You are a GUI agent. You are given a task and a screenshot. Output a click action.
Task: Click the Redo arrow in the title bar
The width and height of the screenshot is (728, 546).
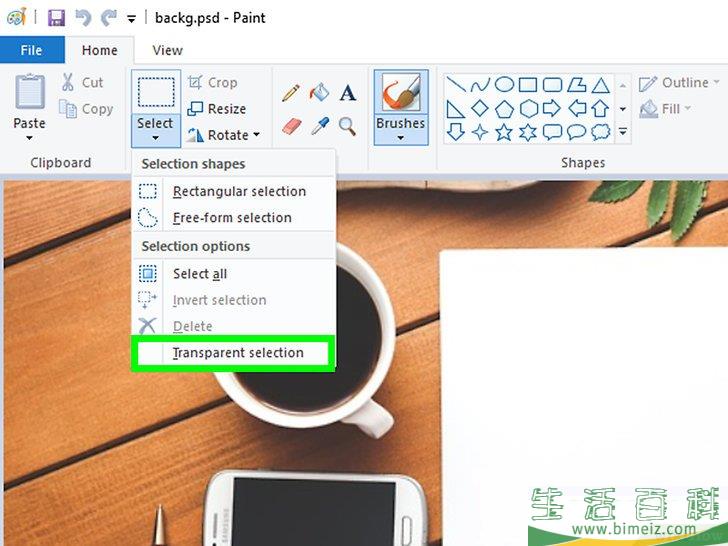pyautogui.click(x=109, y=18)
